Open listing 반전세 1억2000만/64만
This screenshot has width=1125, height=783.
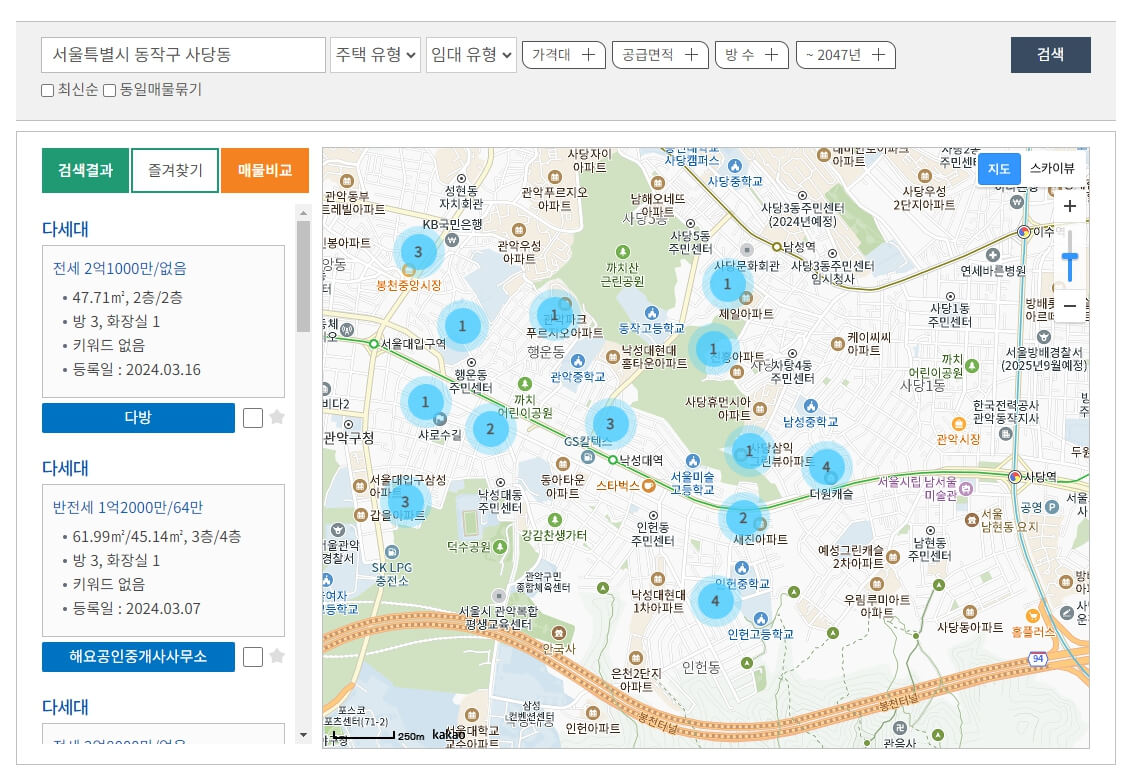pos(128,507)
